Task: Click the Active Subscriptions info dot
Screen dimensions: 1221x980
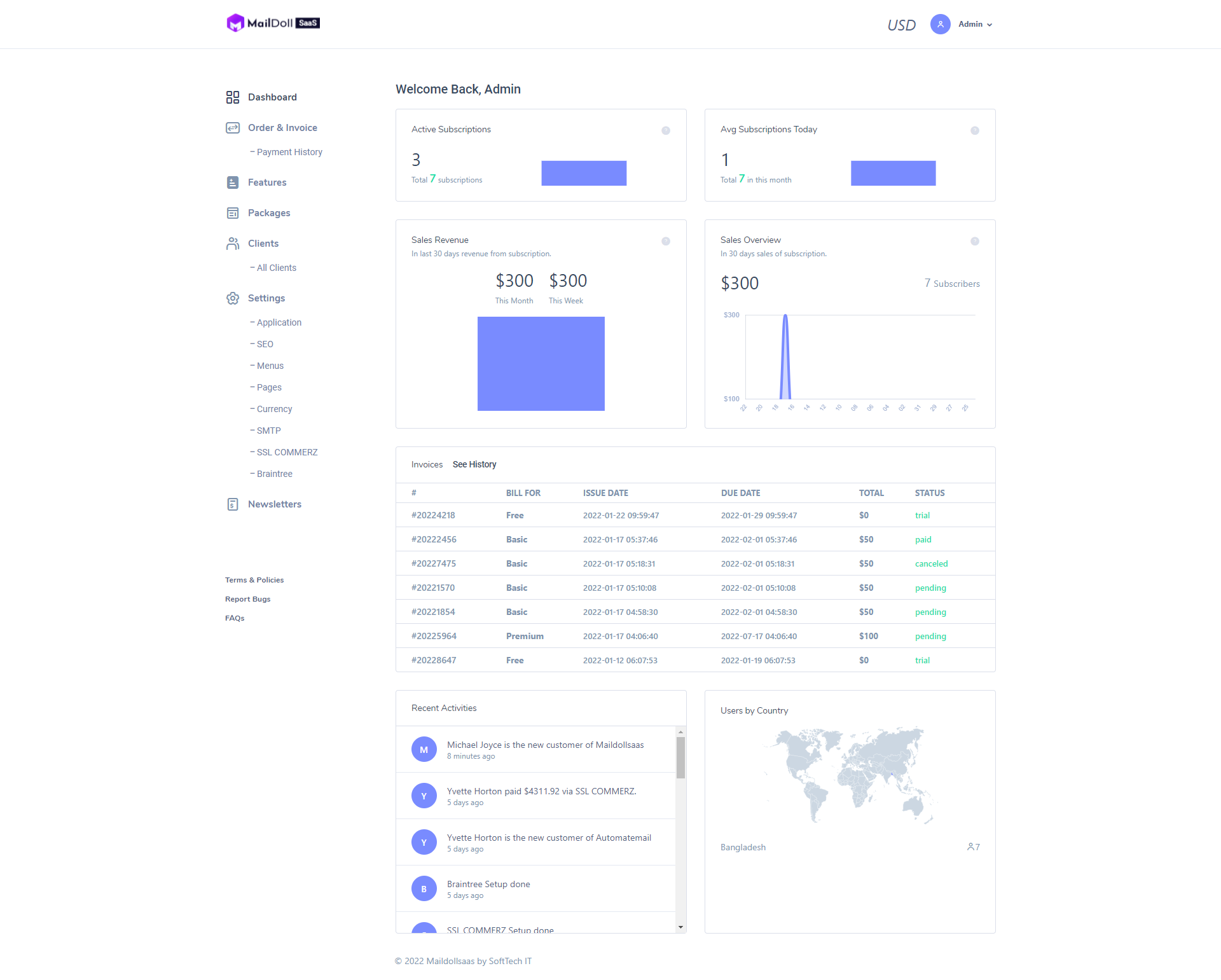Action: pyautogui.click(x=666, y=130)
